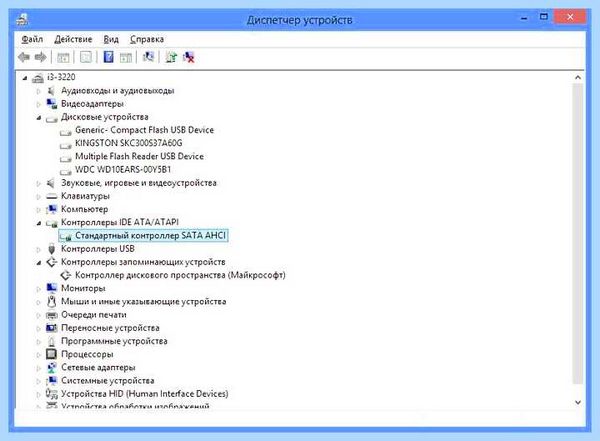Select Звуковые, игровые и видеоустройства text
The height and width of the screenshot is (441, 600).
coord(139,183)
